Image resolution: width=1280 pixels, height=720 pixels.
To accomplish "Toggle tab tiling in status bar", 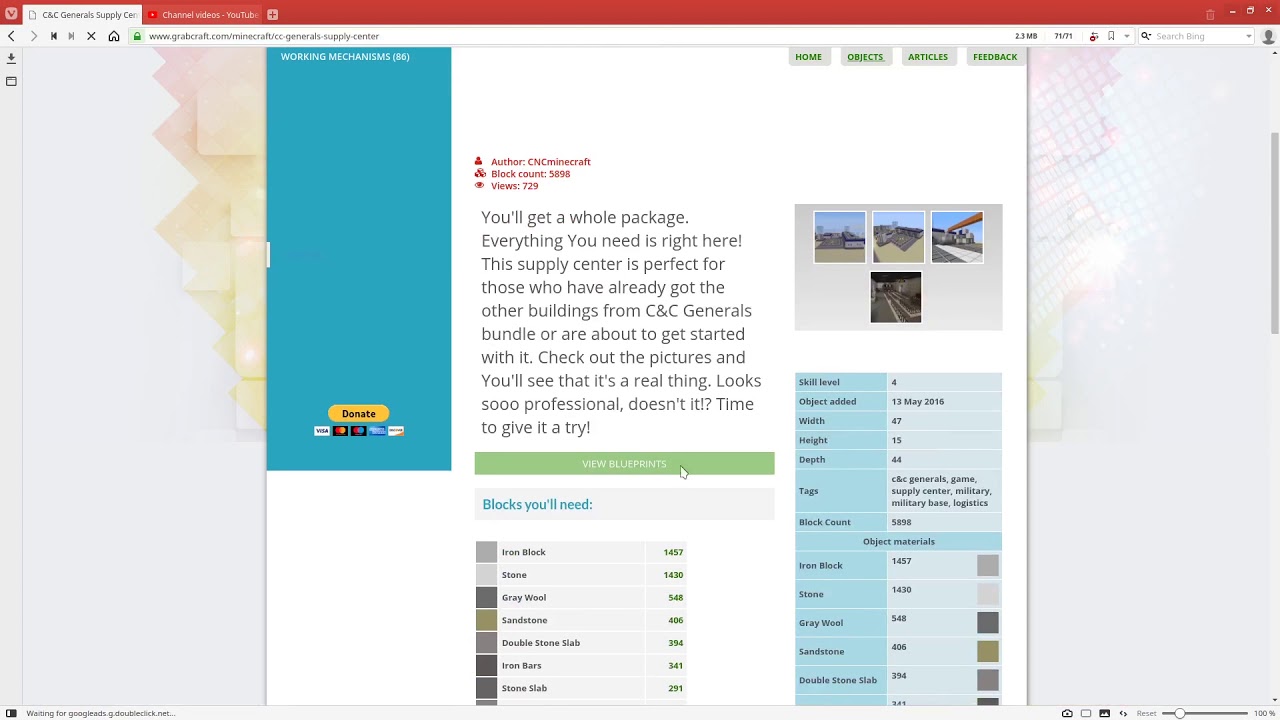I will click(x=1086, y=713).
